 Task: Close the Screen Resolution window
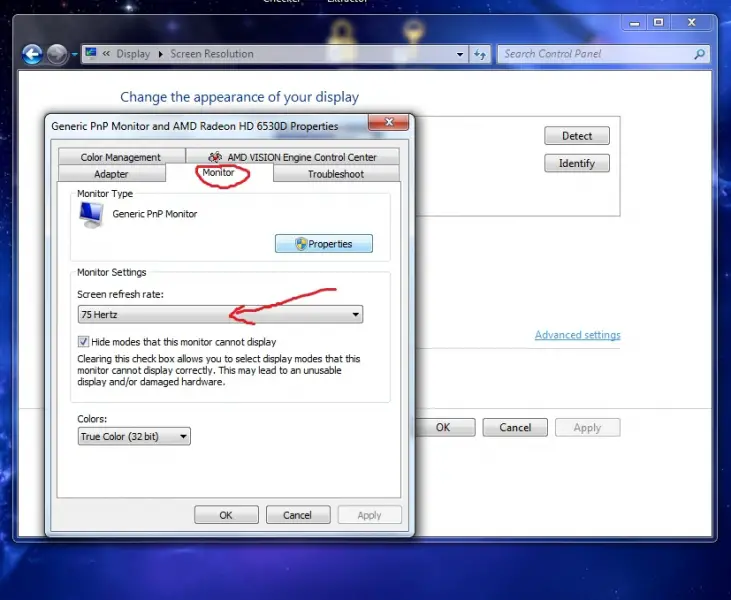[692, 22]
